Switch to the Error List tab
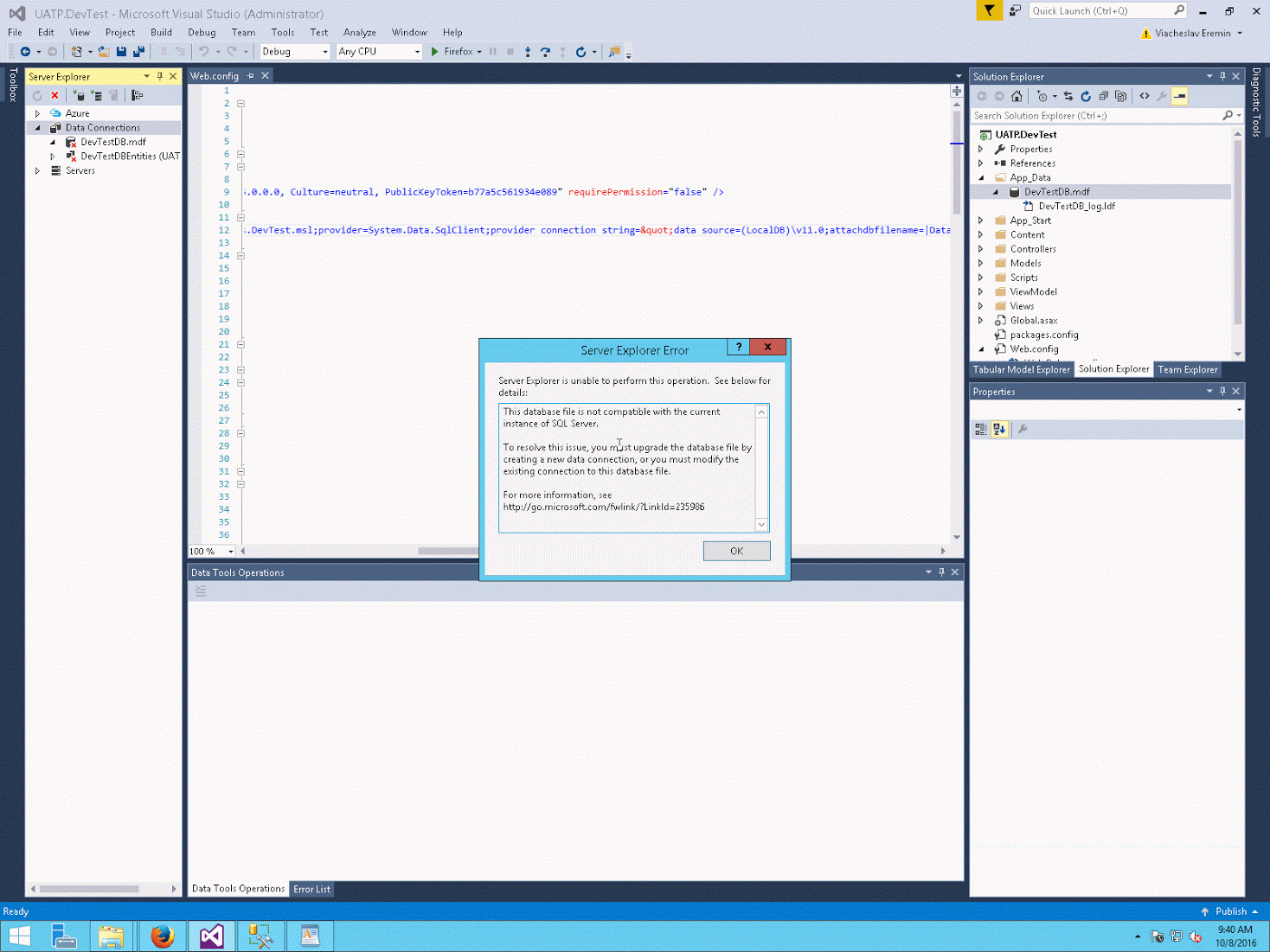 311,889
